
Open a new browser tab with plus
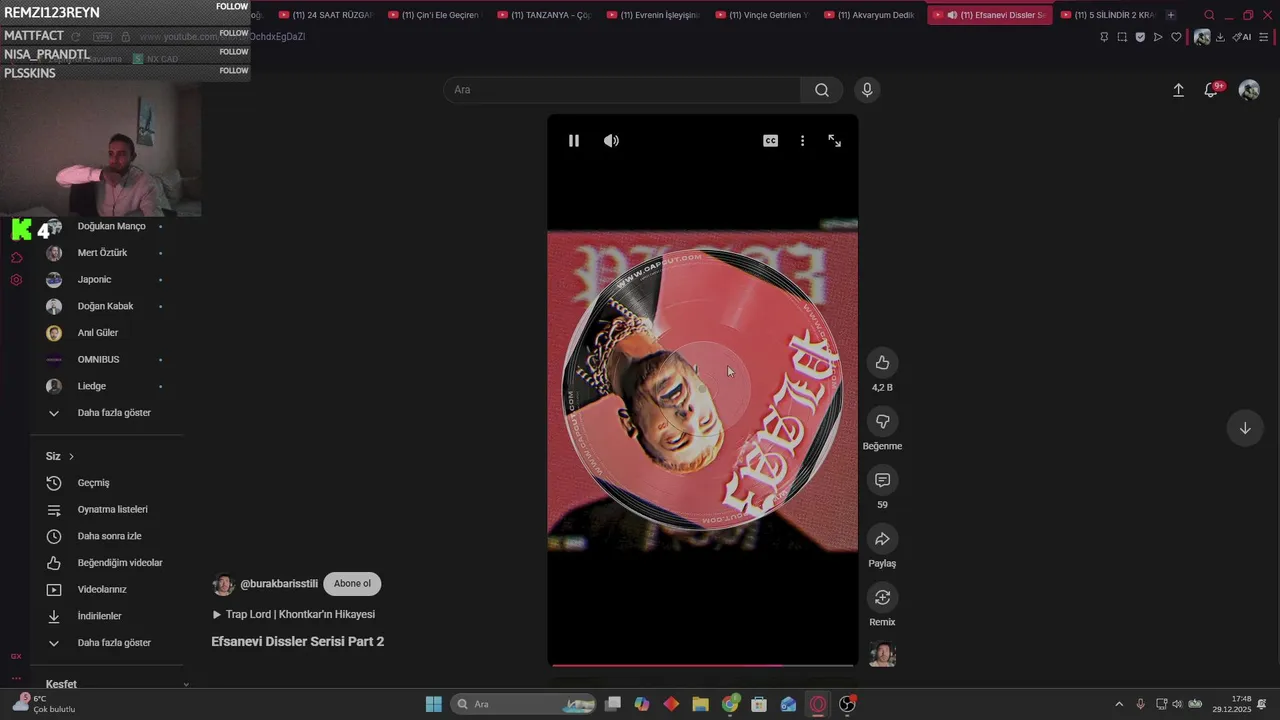pyautogui.click(x=1171, y=15)
